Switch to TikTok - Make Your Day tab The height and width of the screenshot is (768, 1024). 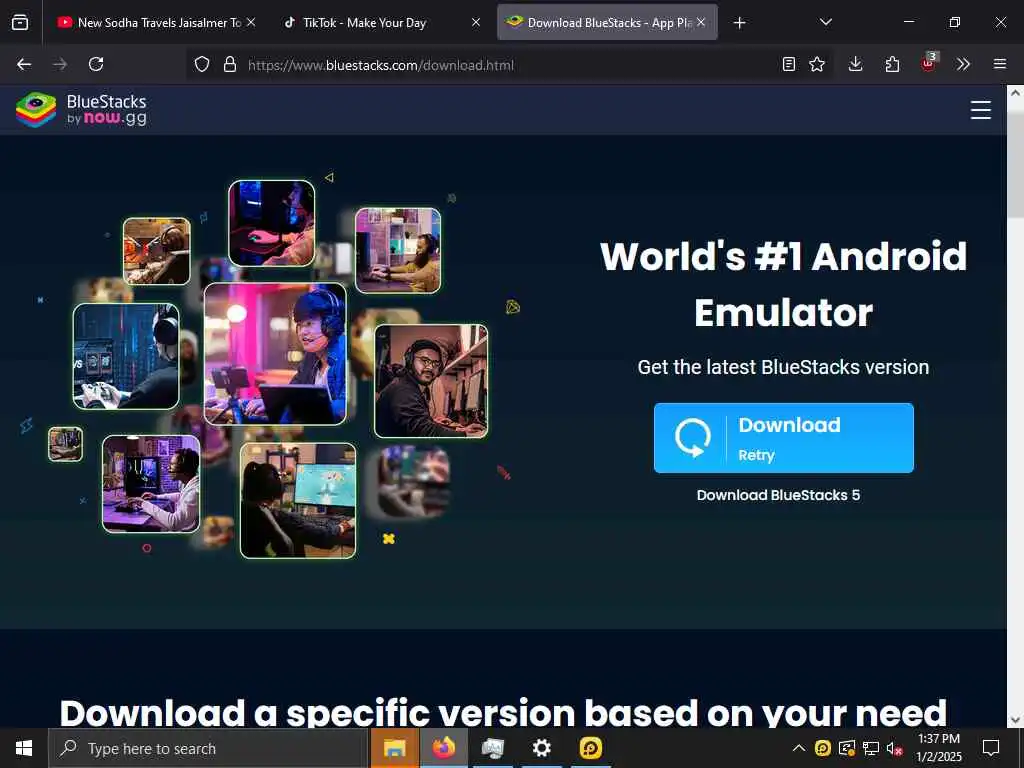click(x=382, y=22)
